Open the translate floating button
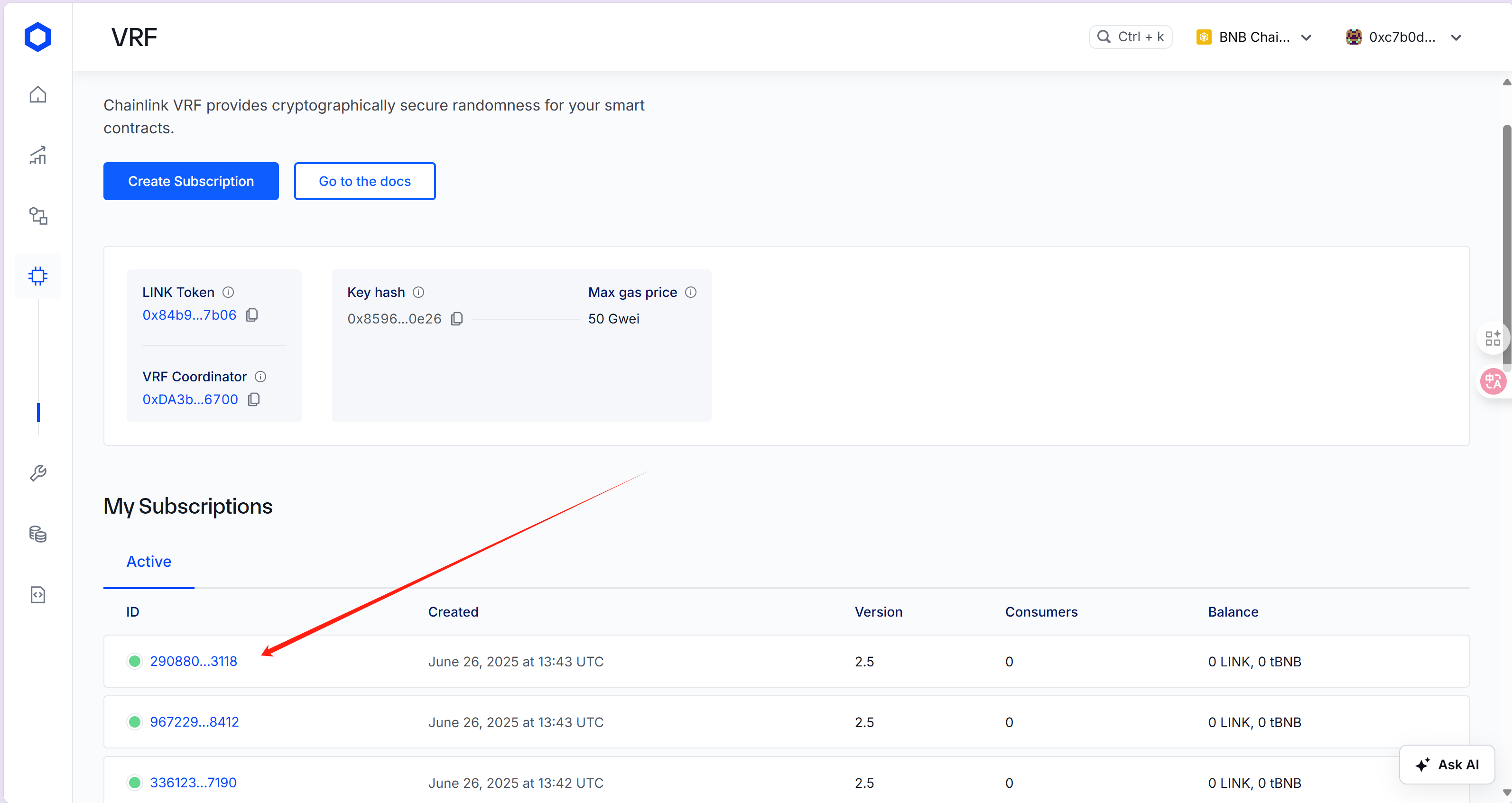This screenshot has height=803, width=1512. tap(1493, 381)
